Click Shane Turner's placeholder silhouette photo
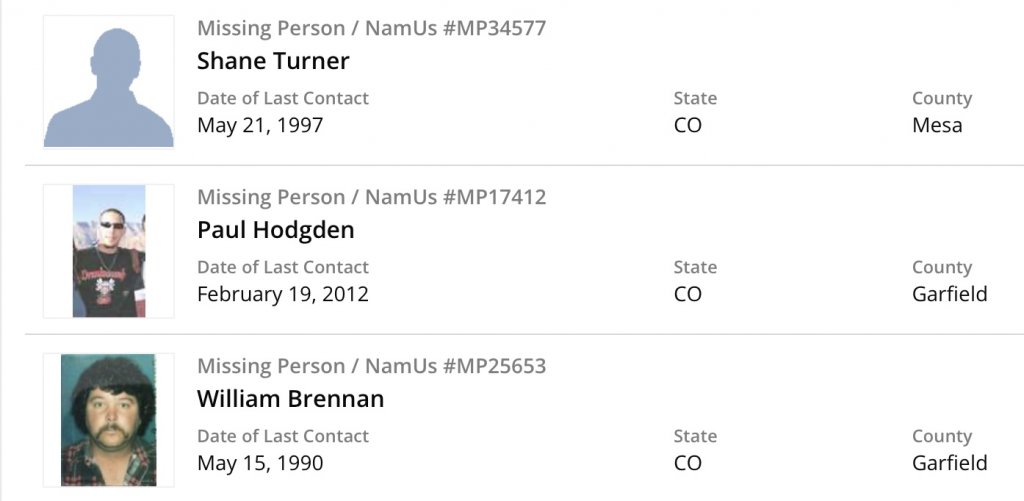 (108, 82)
